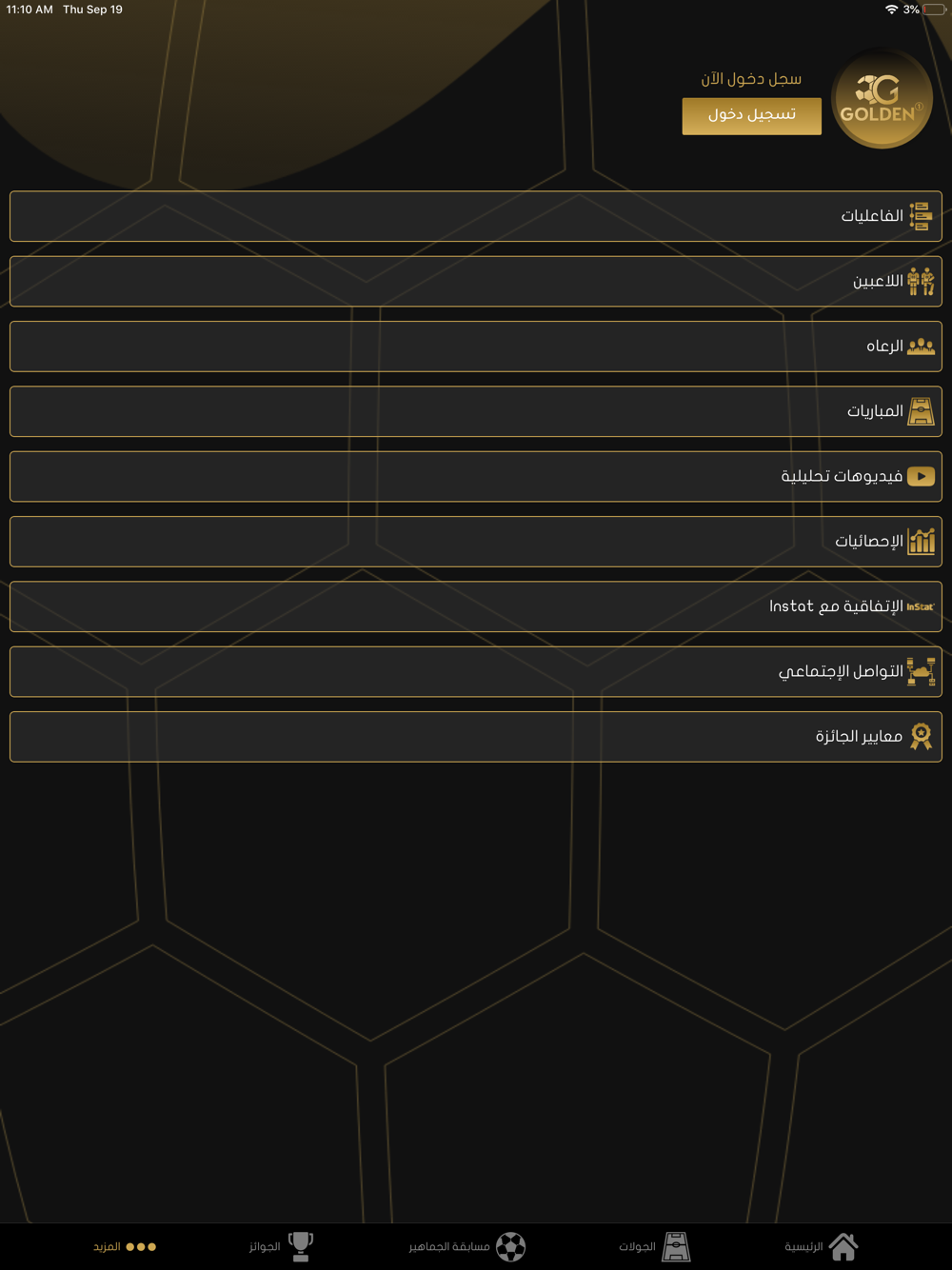This screenshot has width=952, height=1270.
Task: Tap the social media icon beside التواصل الإجتماعي
Action: point(921,671)
